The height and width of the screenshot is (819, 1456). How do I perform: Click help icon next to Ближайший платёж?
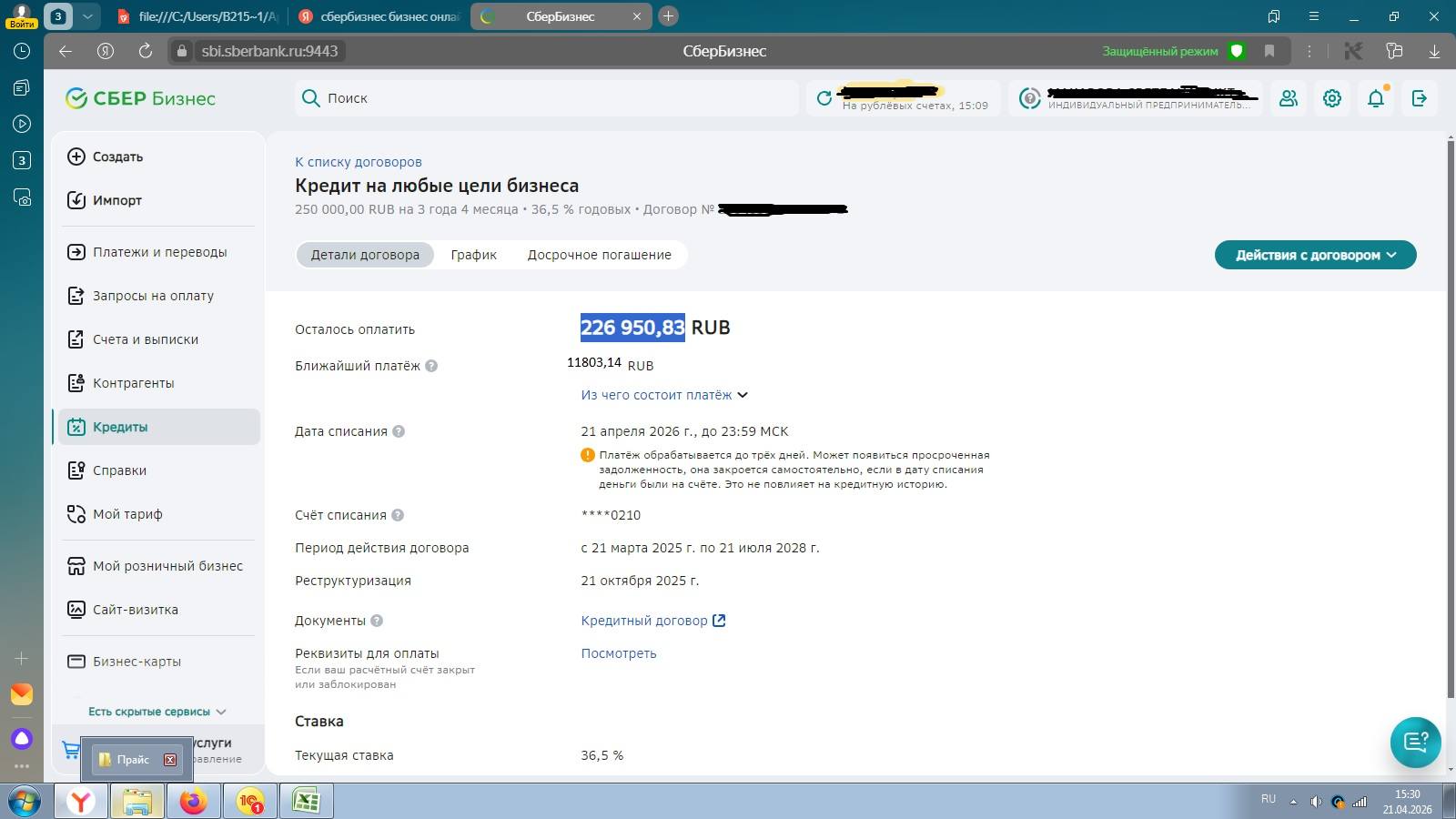[x=431, y=366]
